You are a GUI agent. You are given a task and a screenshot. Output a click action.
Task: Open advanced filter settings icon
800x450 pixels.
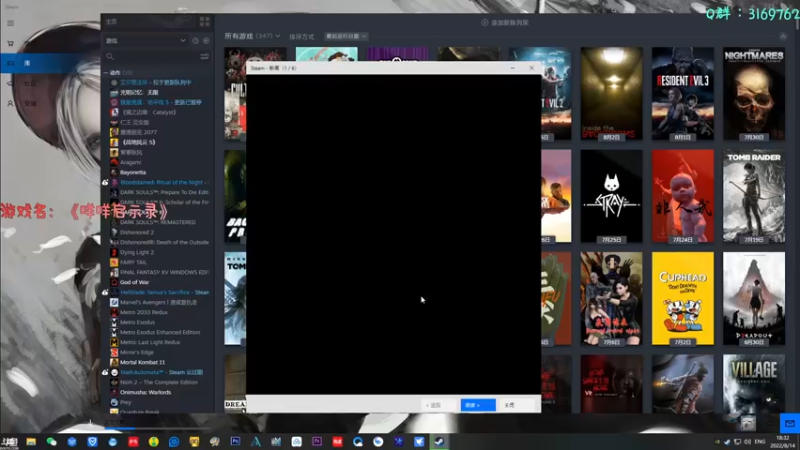tap(205, 57)
